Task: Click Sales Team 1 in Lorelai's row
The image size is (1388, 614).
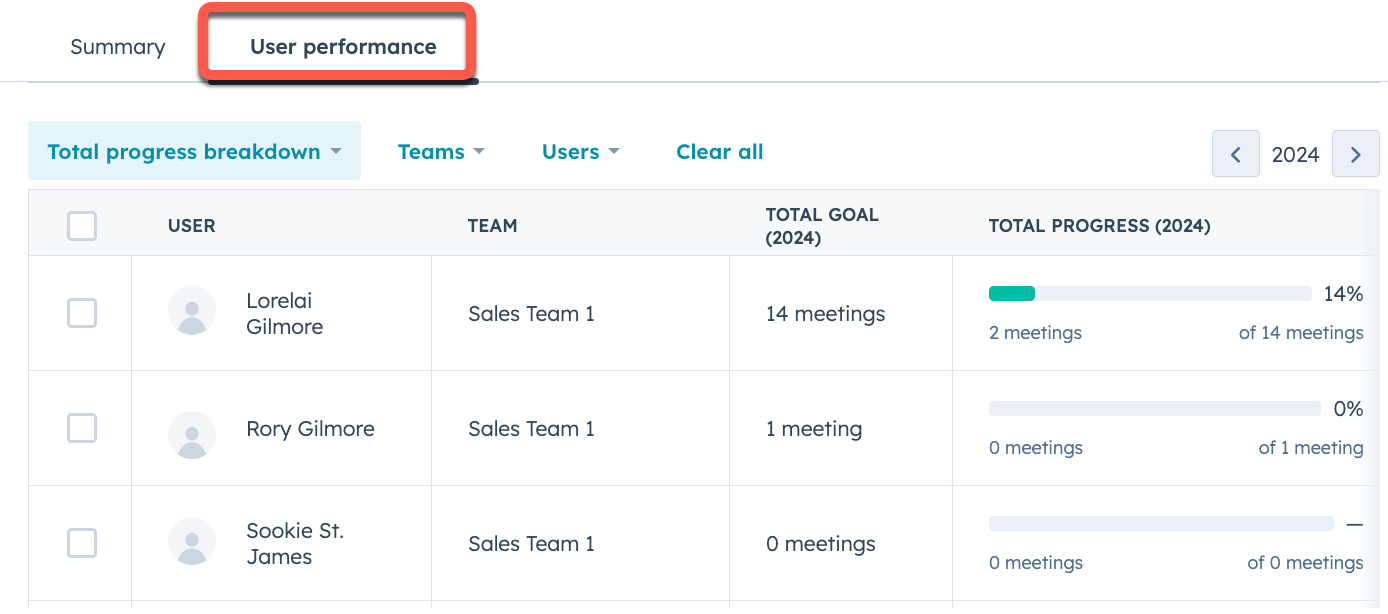Action: [x=531, y=314]
